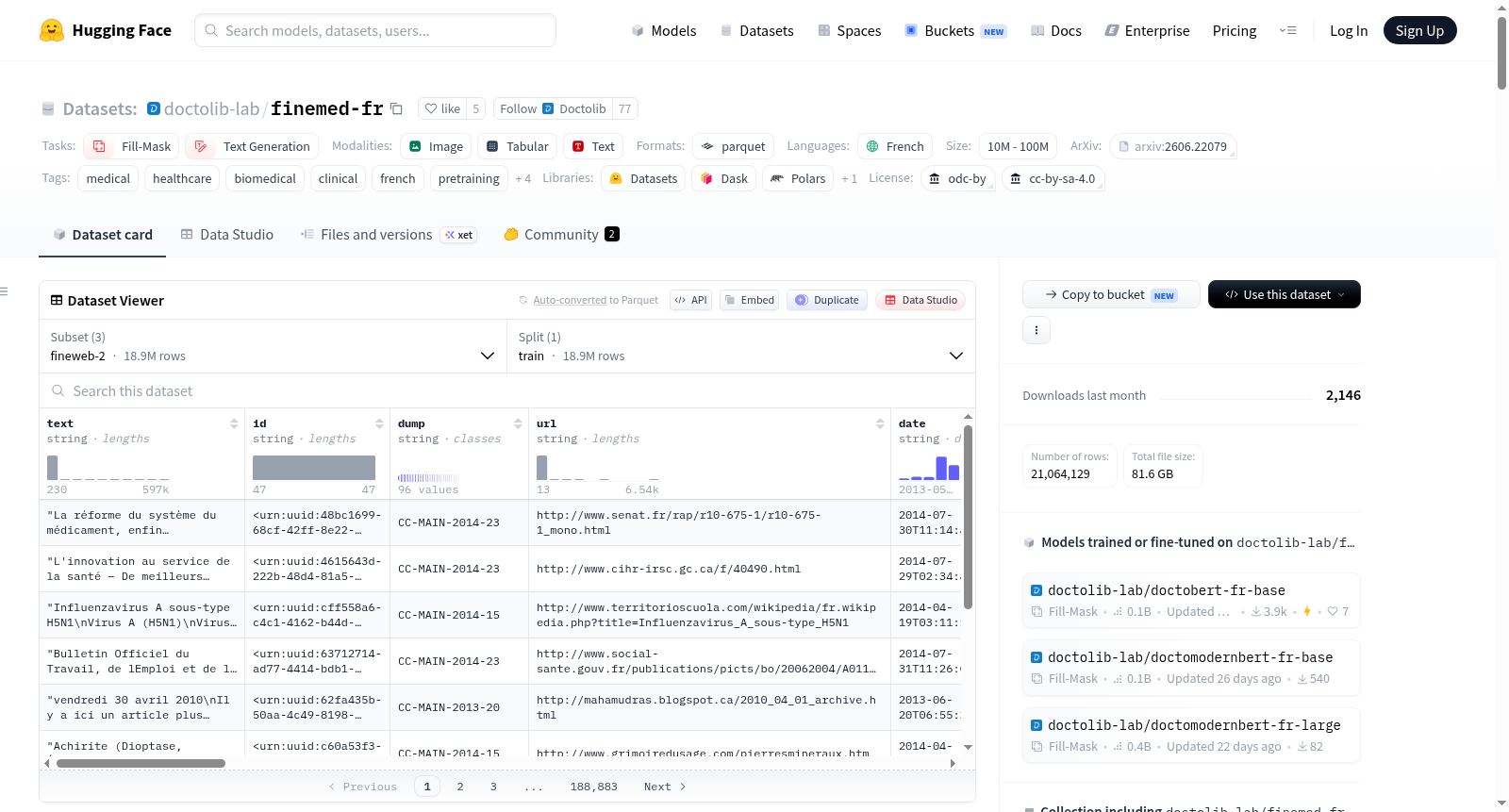Viewport: 1509px width, 812px height.
Task: Click the Datasets library tag
Action: [643, 178]
